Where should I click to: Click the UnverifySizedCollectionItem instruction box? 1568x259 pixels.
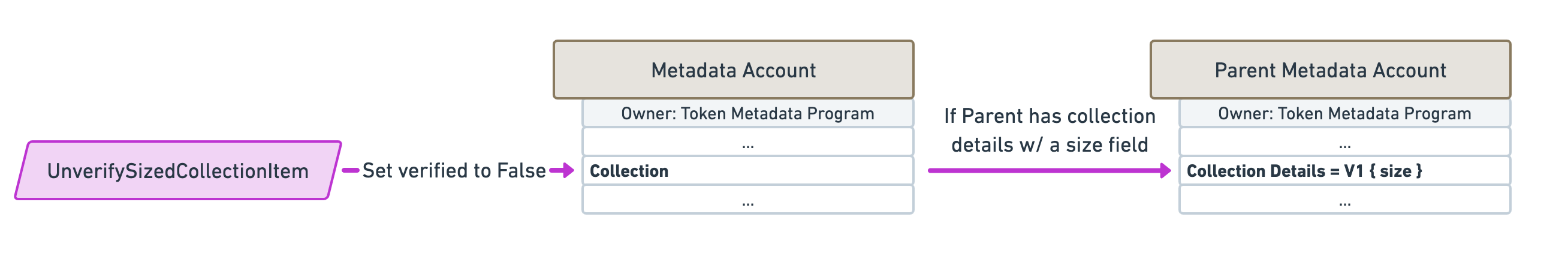point(178,171)
